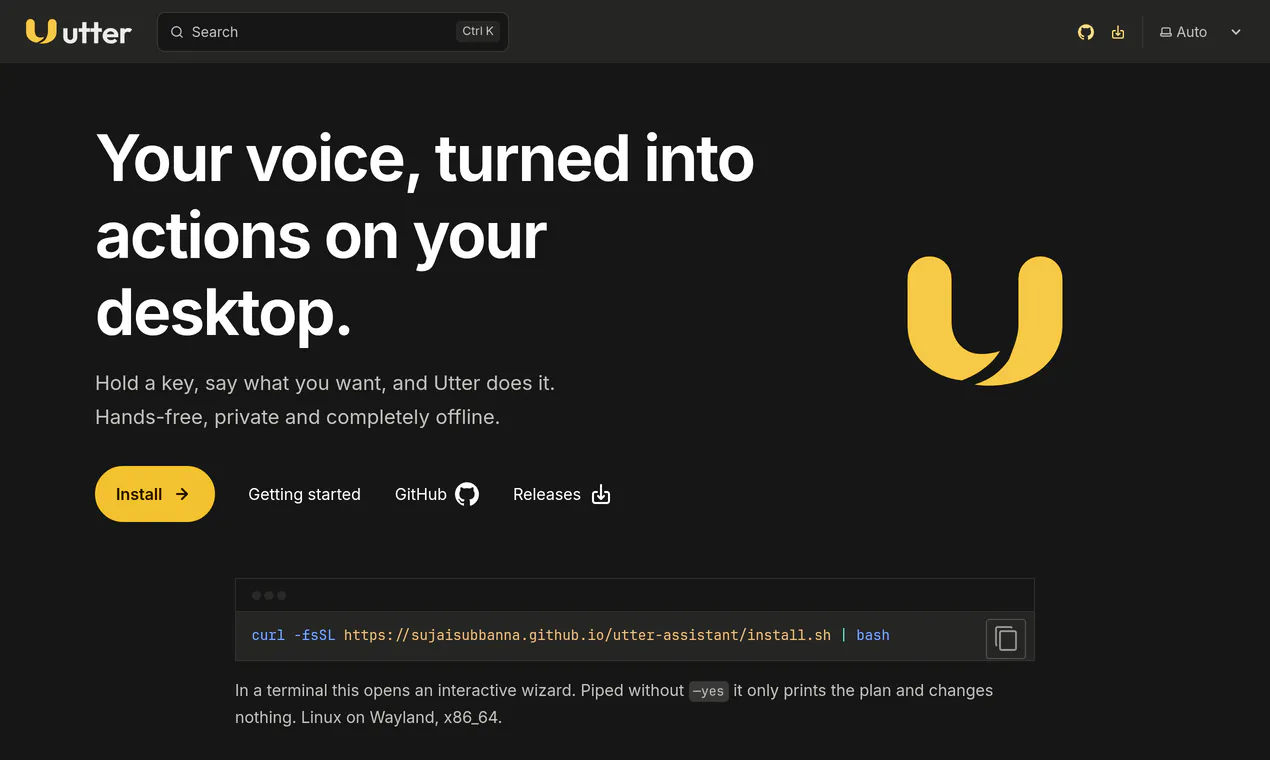Click the heading "Your voice, turned into"
The image size is (1270, 760).
tap(425, 158)
